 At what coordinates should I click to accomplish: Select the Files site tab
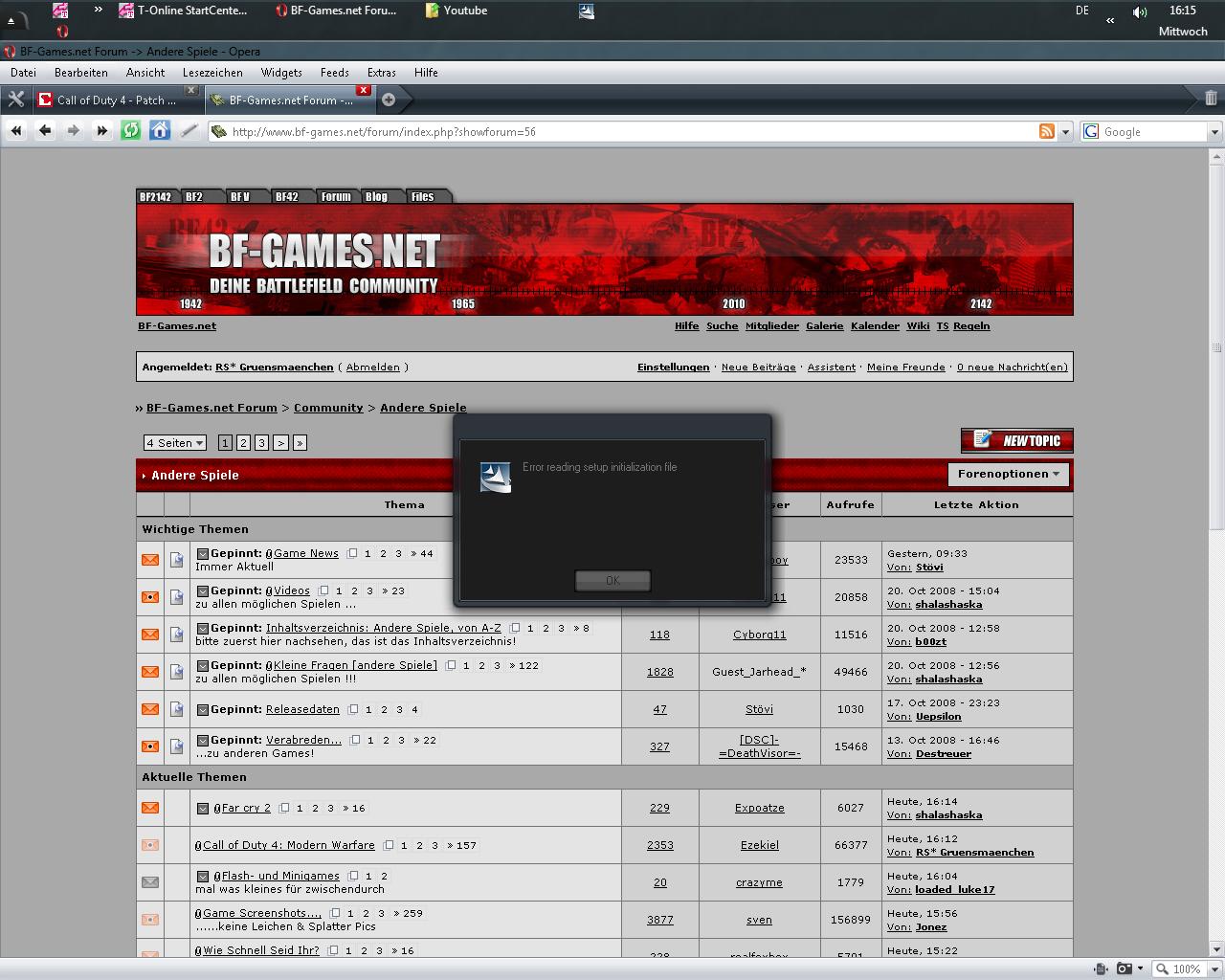pos(422,196)
